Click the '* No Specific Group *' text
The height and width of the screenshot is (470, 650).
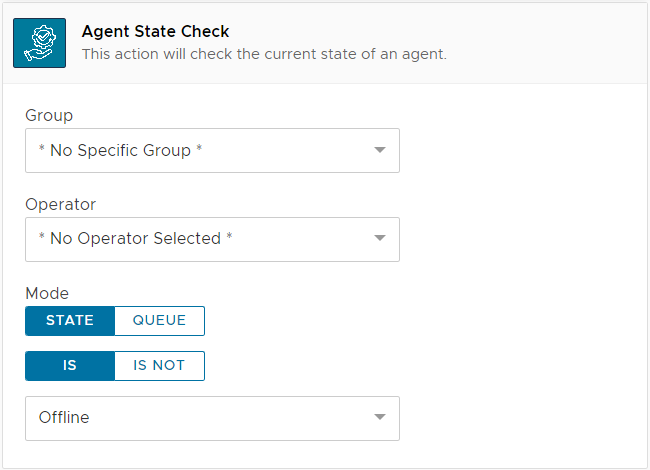120,151
